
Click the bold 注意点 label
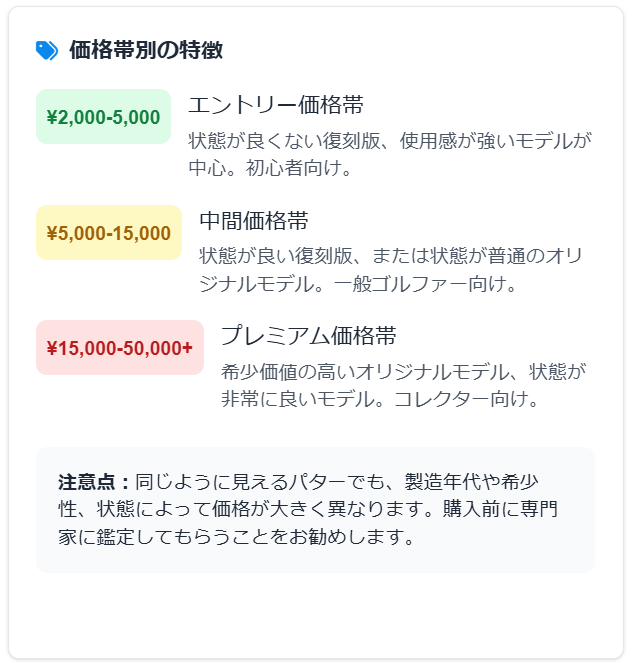click(x=94, y=481)
